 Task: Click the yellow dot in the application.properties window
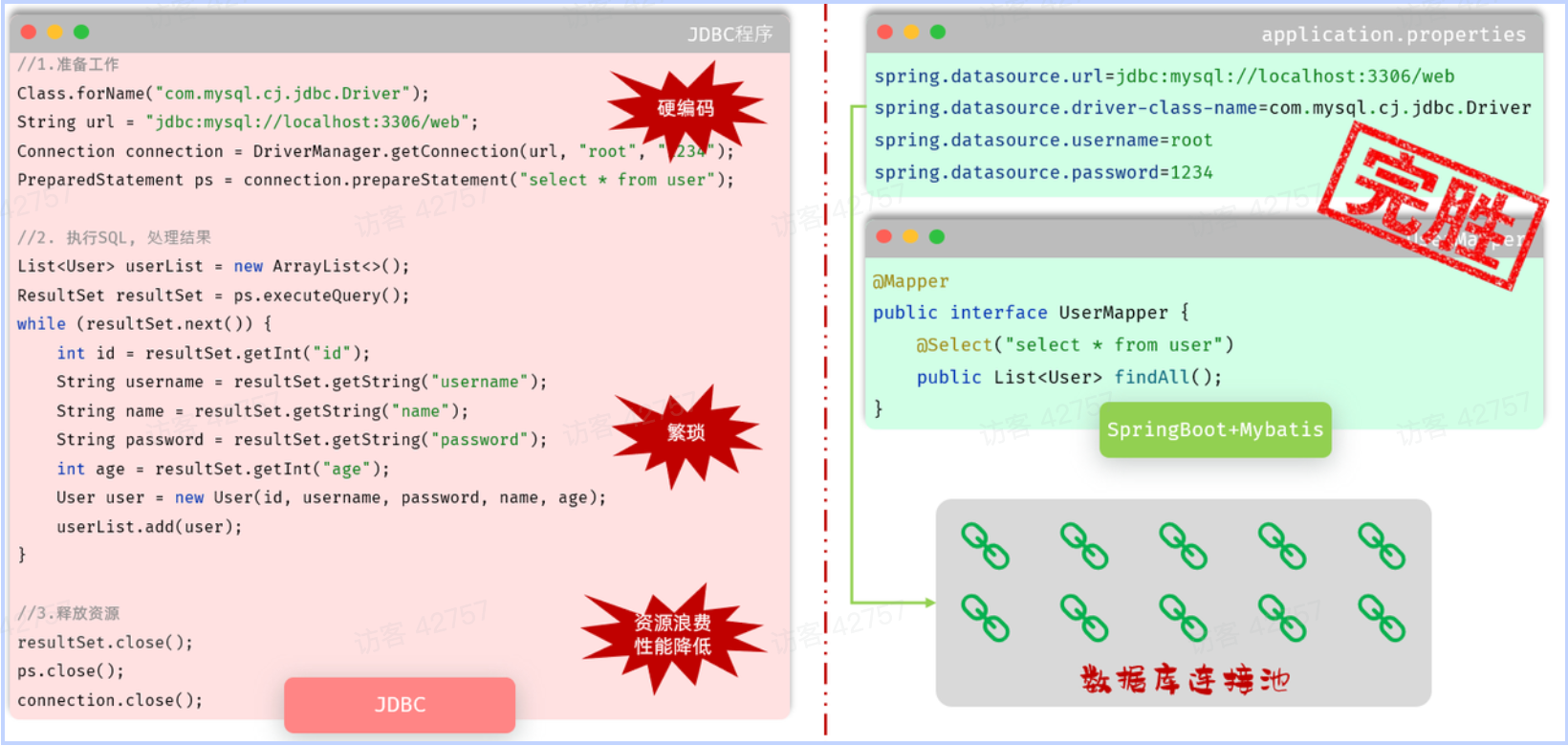click(x=911, y=33)
